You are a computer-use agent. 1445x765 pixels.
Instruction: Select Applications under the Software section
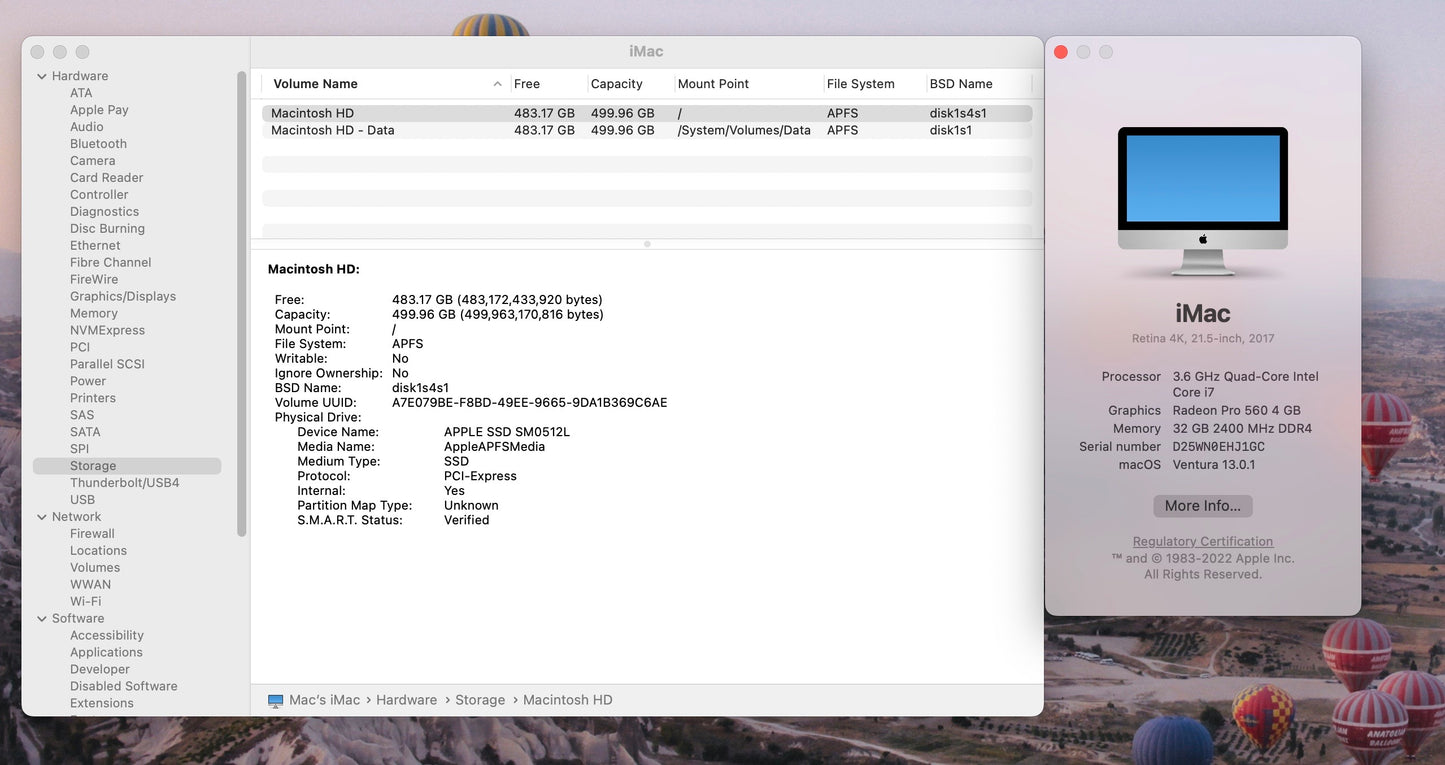pyautogui.click(x=106, y=652)
